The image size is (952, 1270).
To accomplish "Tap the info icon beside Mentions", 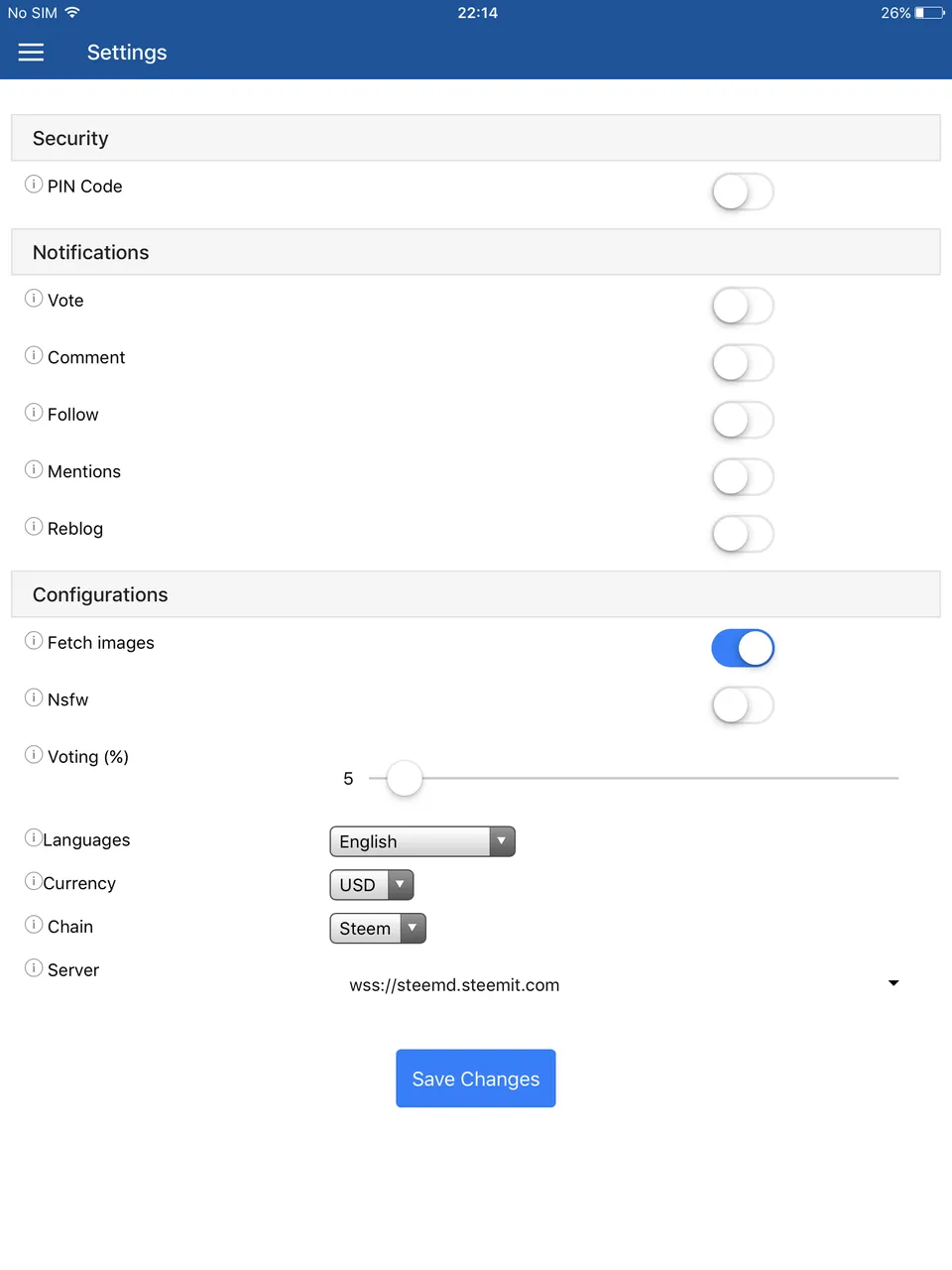I will [34, 469].
